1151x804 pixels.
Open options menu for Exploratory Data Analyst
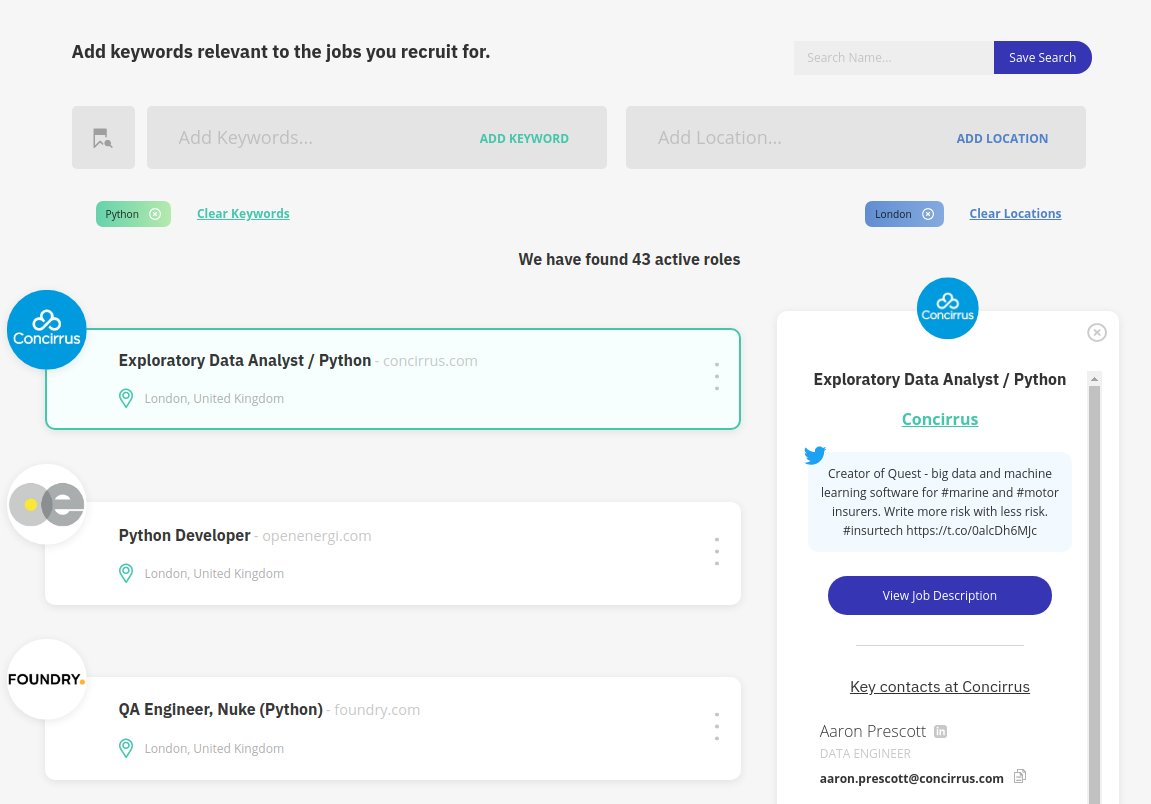tap(716, 376)
